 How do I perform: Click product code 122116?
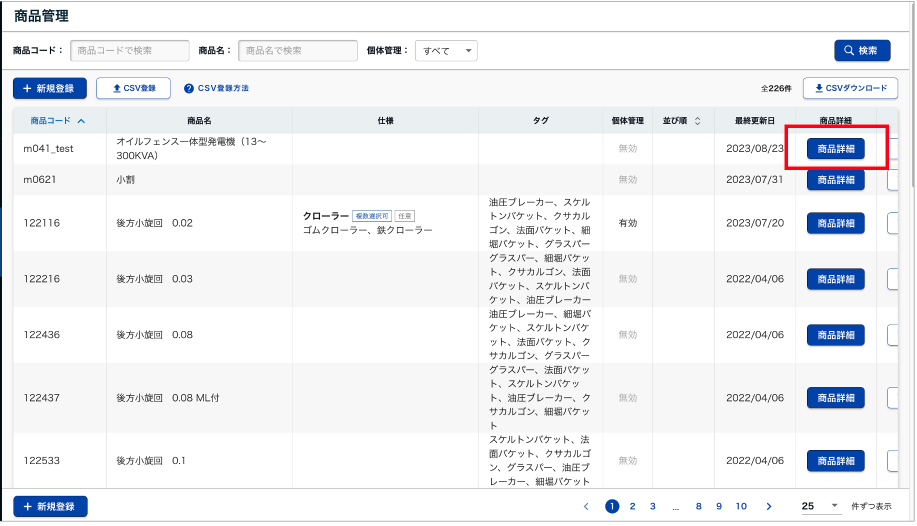pos(42,223)
